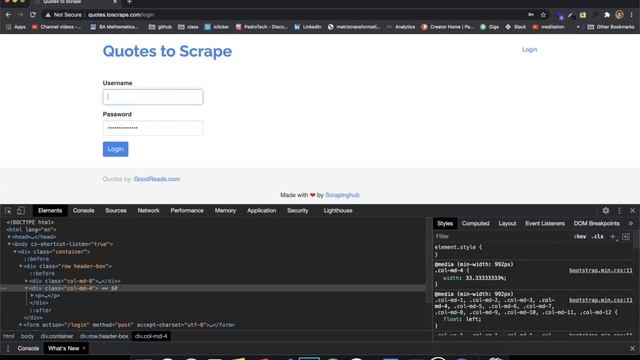Open the Security tab
The width and height of the screenshot is (640, 360).
298,211
